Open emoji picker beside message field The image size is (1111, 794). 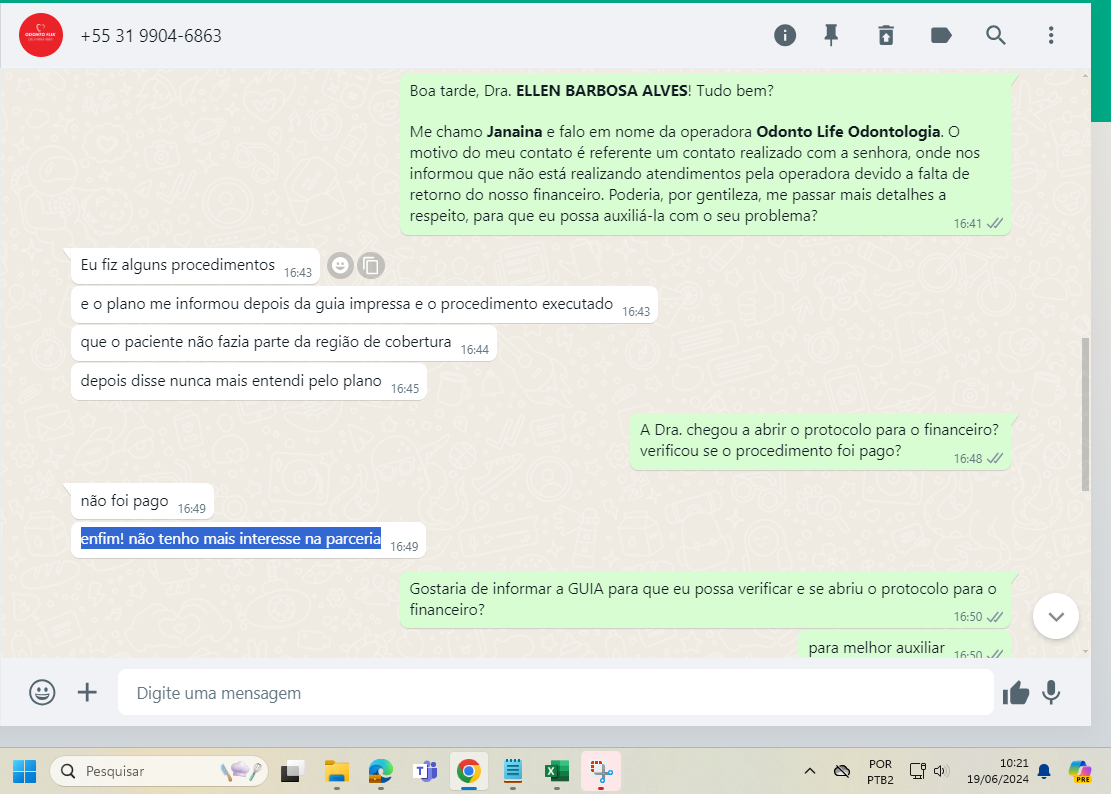(x=43, y=692)
